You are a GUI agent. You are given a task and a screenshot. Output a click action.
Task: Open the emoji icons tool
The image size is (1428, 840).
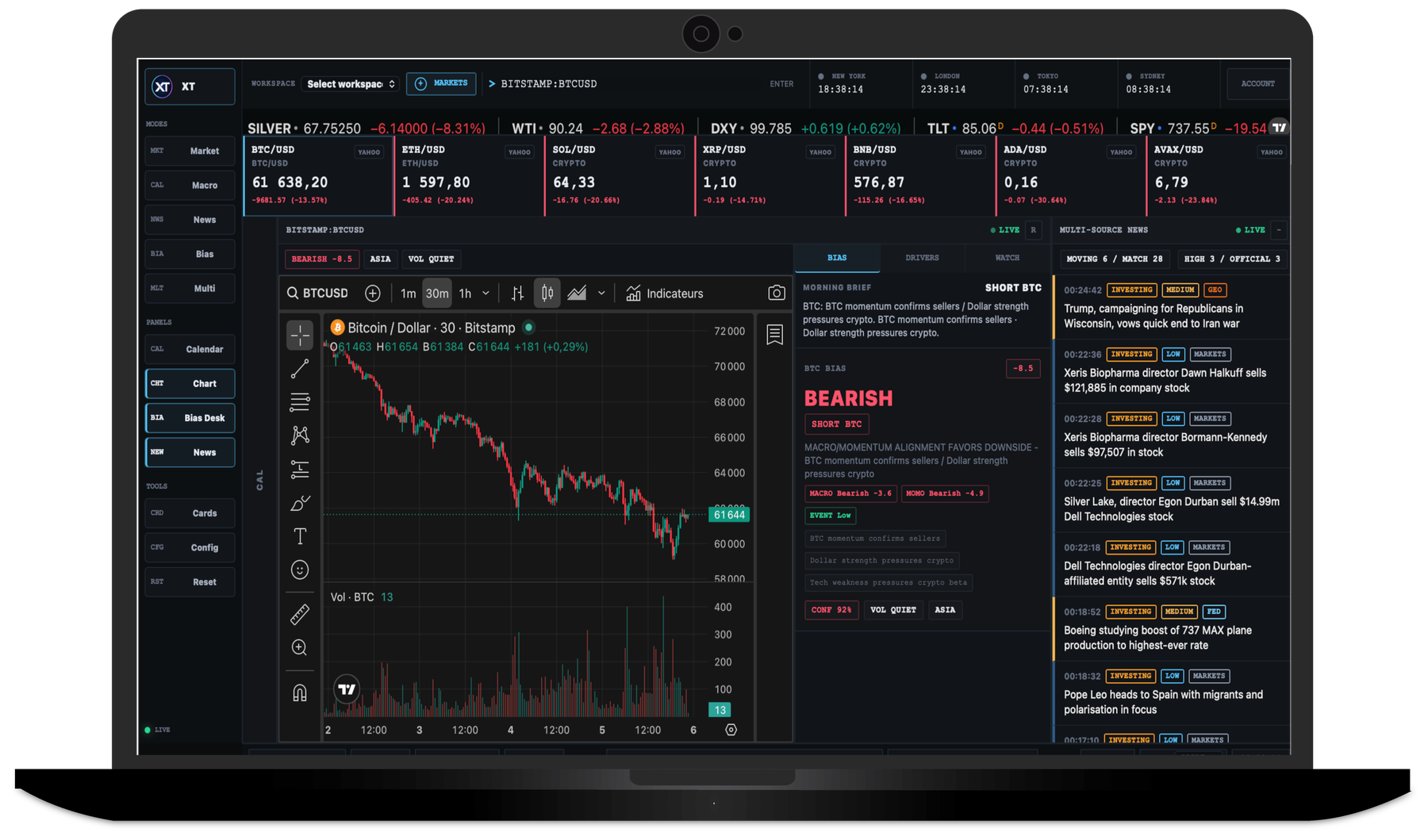click(300, 570)
